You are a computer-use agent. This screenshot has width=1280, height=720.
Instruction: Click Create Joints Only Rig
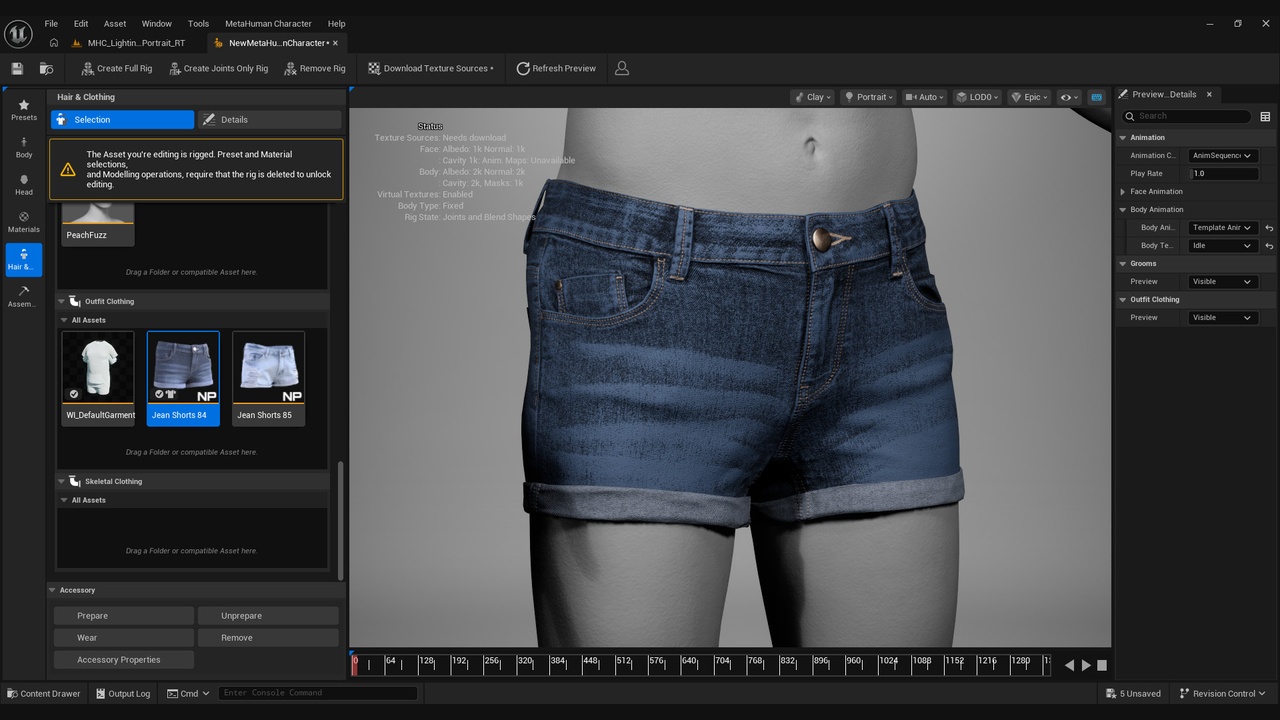[218, 68]
